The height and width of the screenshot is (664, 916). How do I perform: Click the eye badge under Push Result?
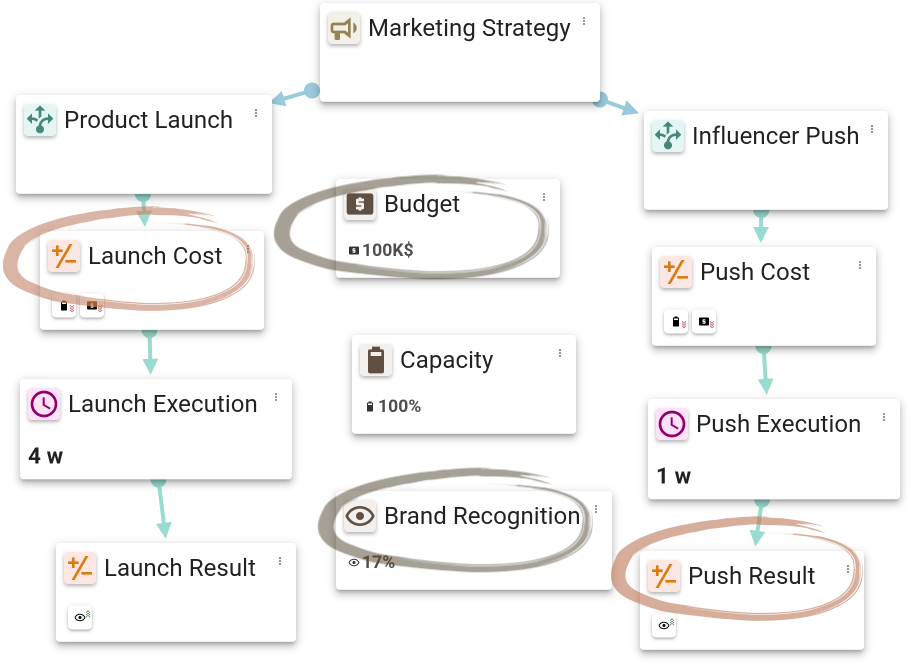point(664,625)
